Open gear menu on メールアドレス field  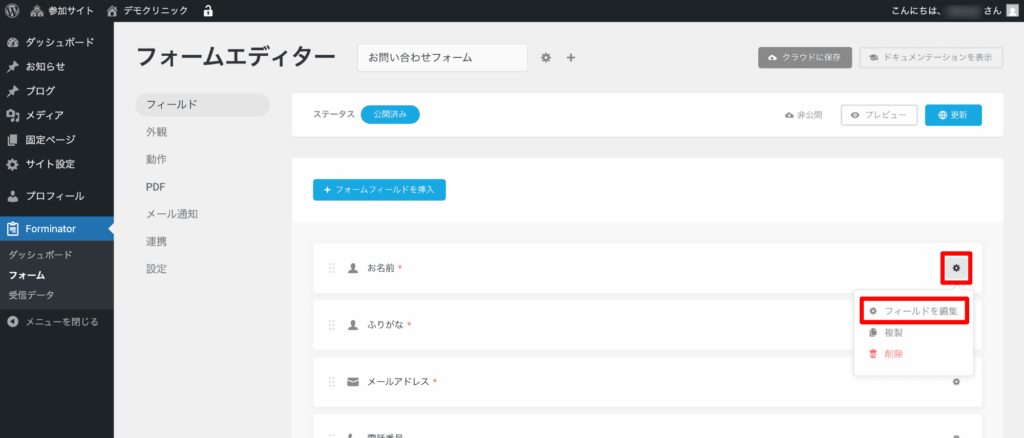click(956, 381)
